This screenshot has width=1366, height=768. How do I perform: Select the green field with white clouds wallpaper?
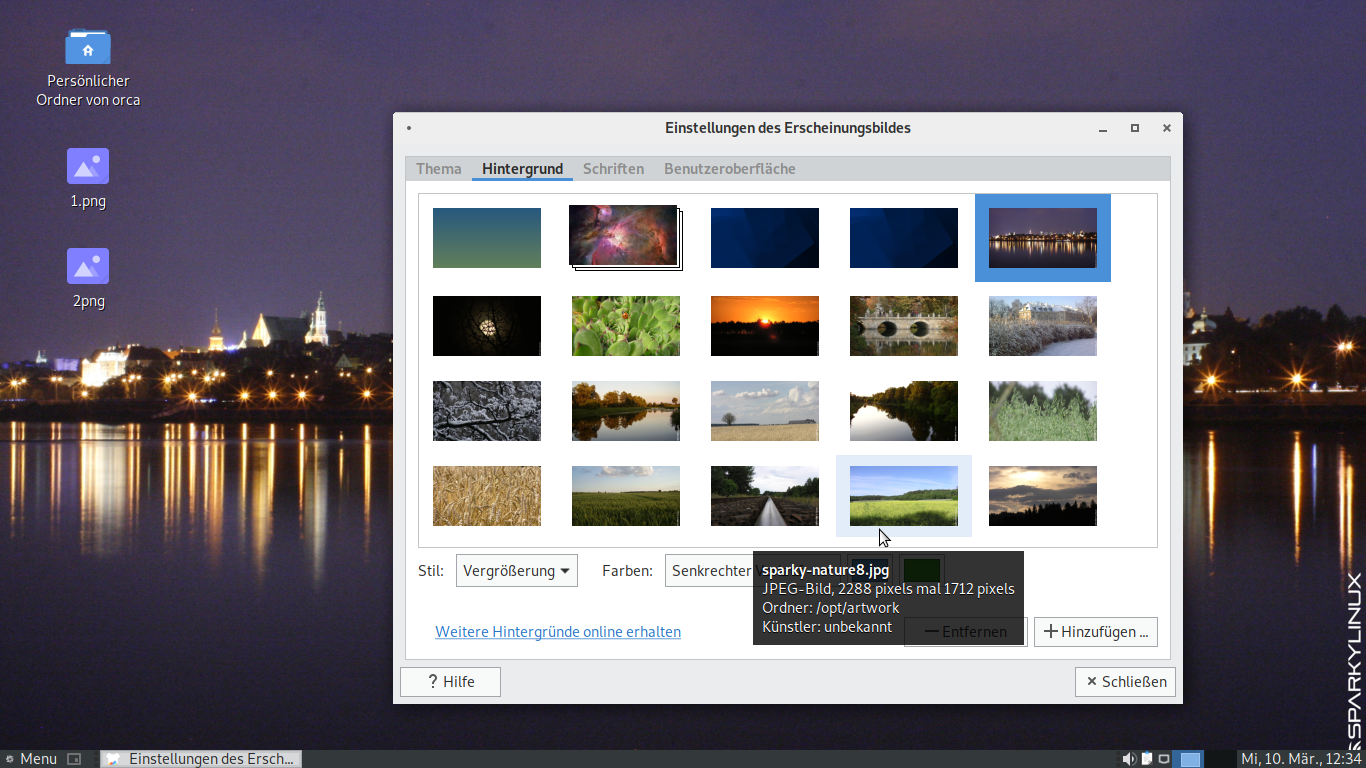626,496
